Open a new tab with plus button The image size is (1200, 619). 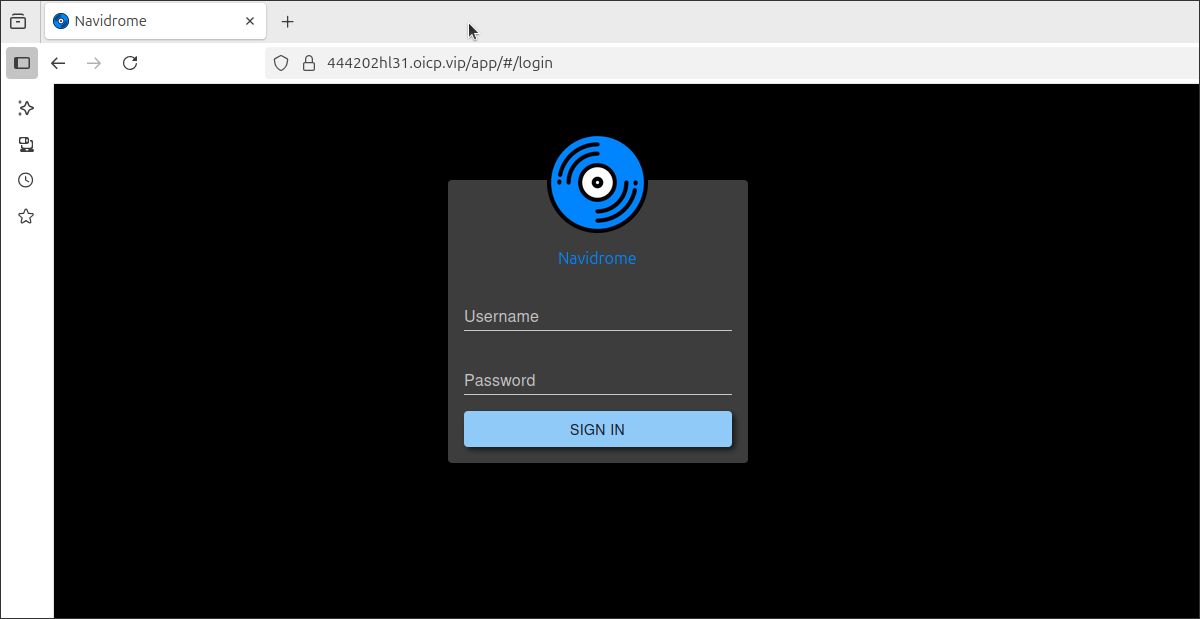[288, 21]
